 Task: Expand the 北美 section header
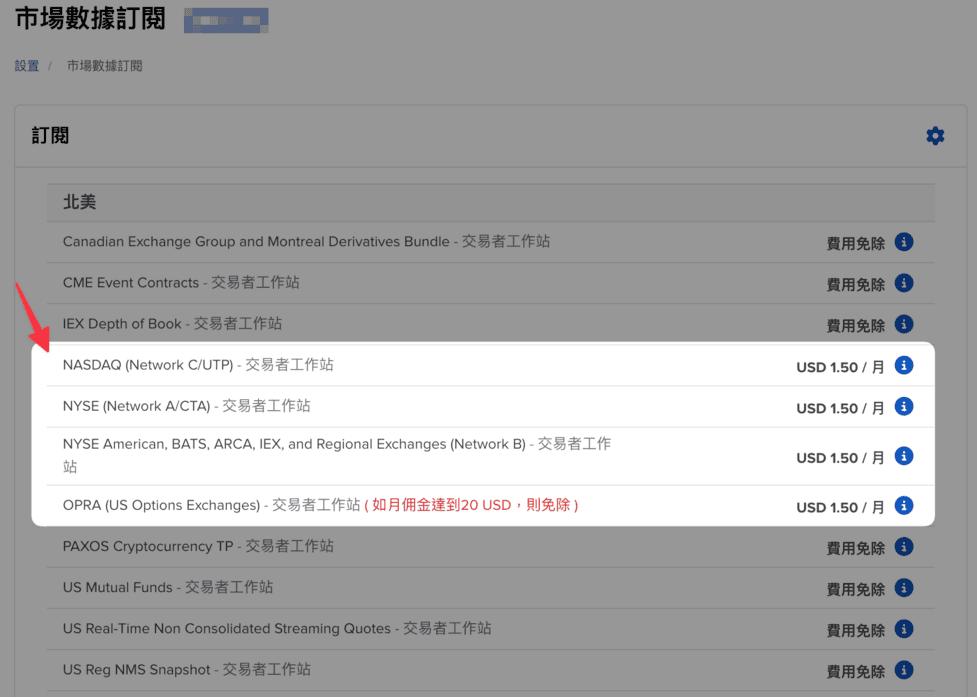(79, 202)
